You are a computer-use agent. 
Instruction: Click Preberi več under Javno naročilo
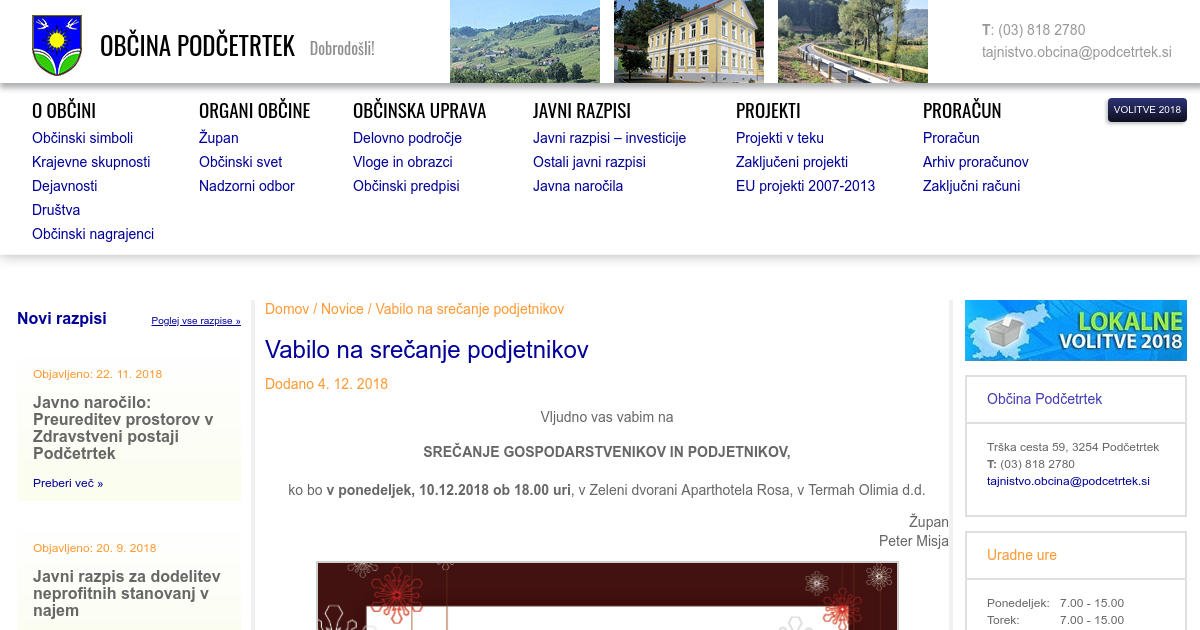tap(68, 483)
